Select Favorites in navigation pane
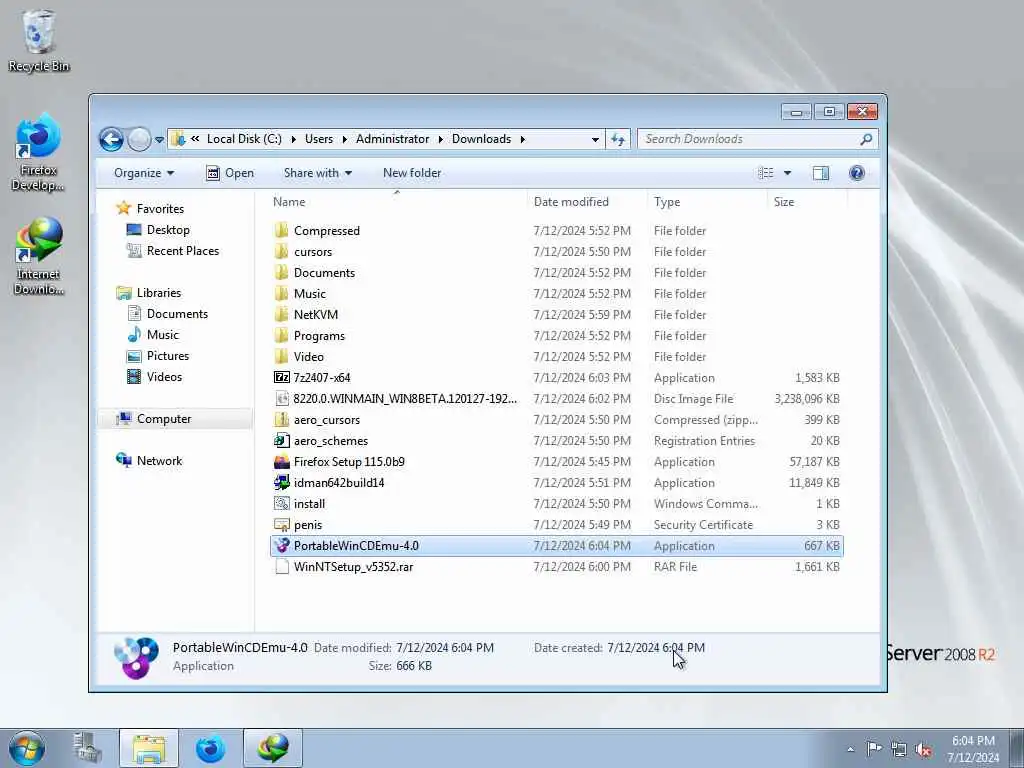The height and width of the screenshot is (768, 1024). click(150, 209)
